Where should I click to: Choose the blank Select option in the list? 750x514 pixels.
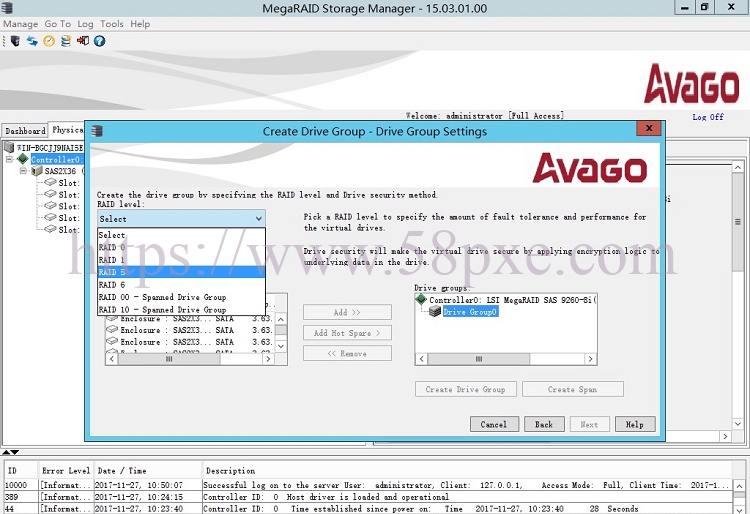(181, 235)
